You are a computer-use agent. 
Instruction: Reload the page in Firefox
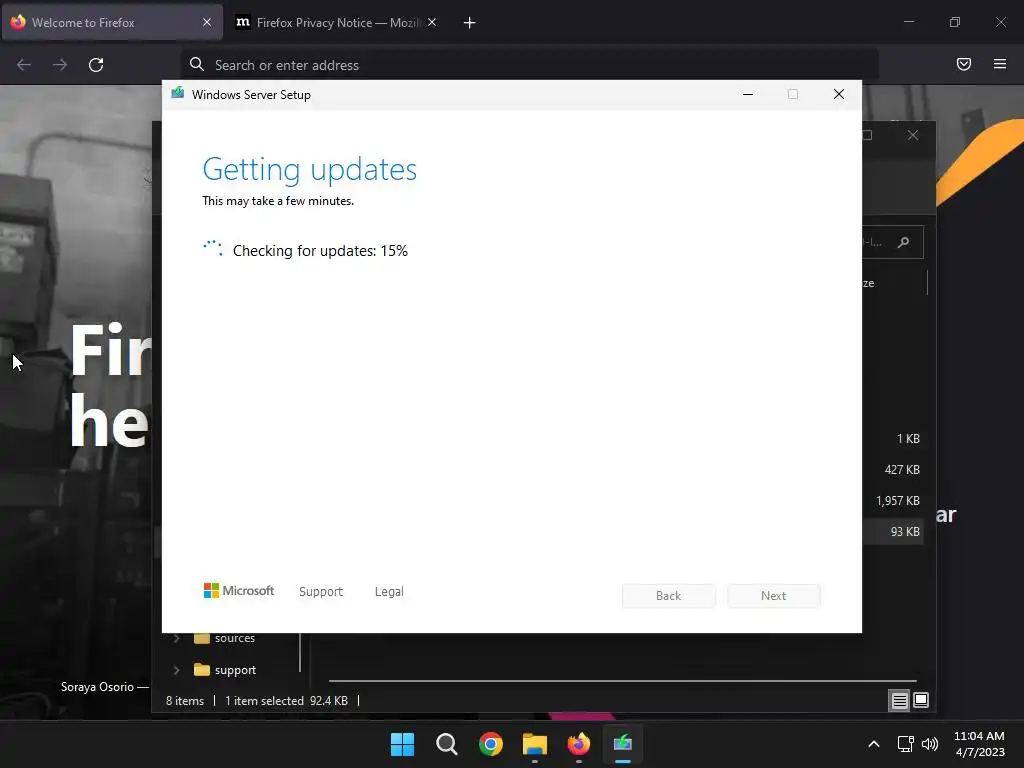[96, 65]
